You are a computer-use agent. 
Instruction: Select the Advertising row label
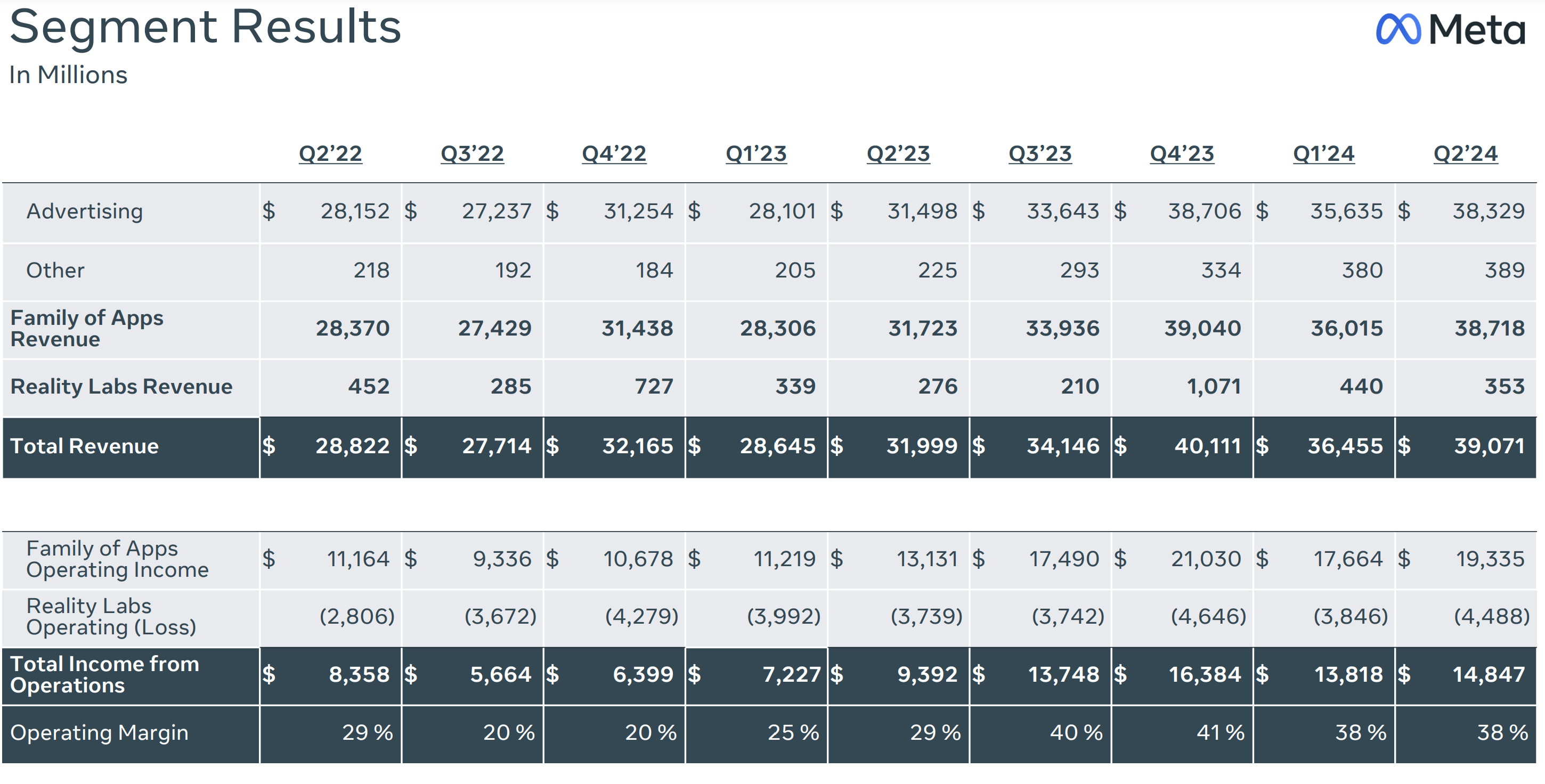[x=85, y=211]
